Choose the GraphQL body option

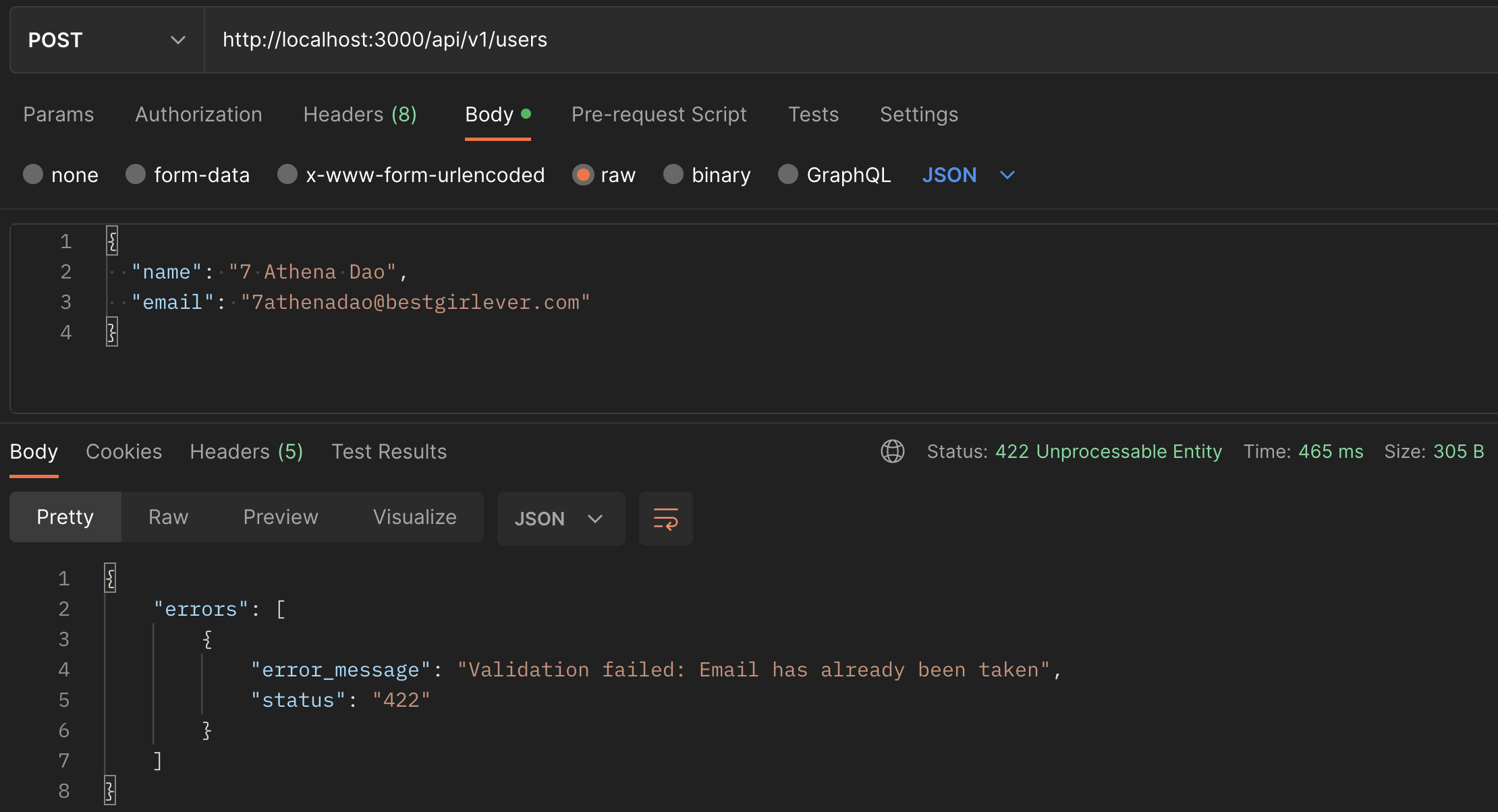pyautogui.click(x=787, y=175)
